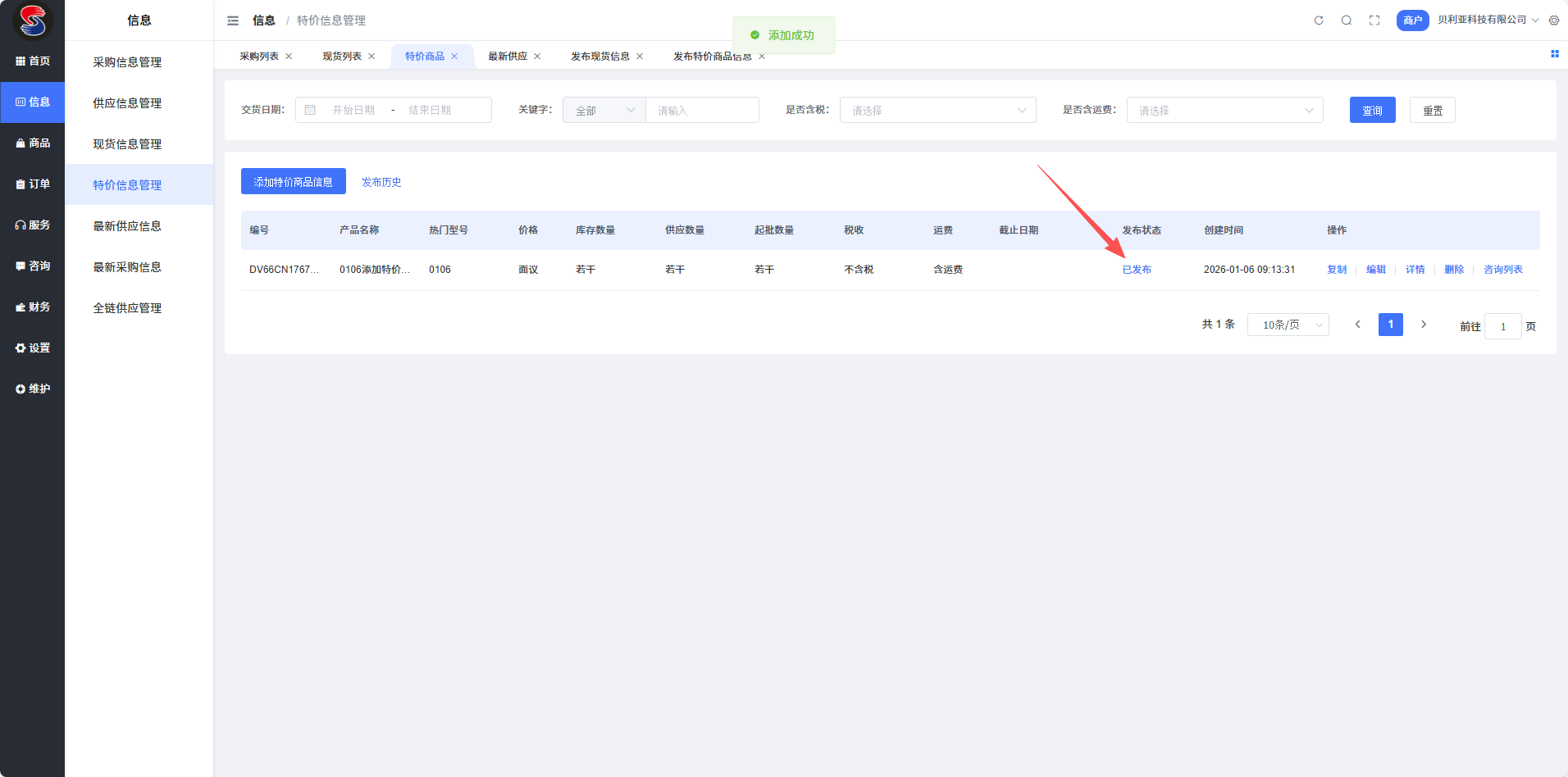Click the settings gear icon top right

1554,20
